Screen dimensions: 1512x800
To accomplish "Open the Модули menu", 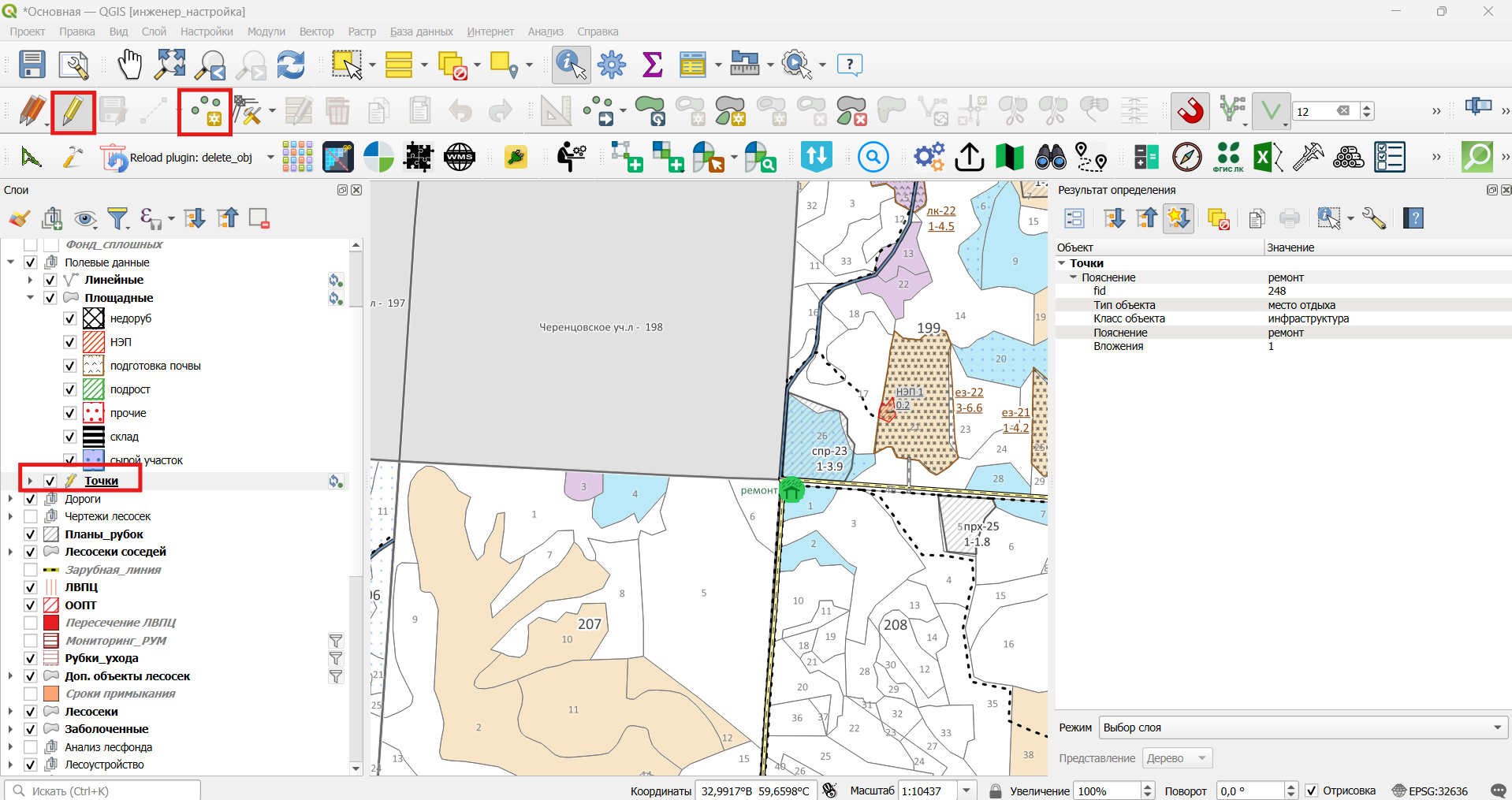I will (x=266, y=32).
